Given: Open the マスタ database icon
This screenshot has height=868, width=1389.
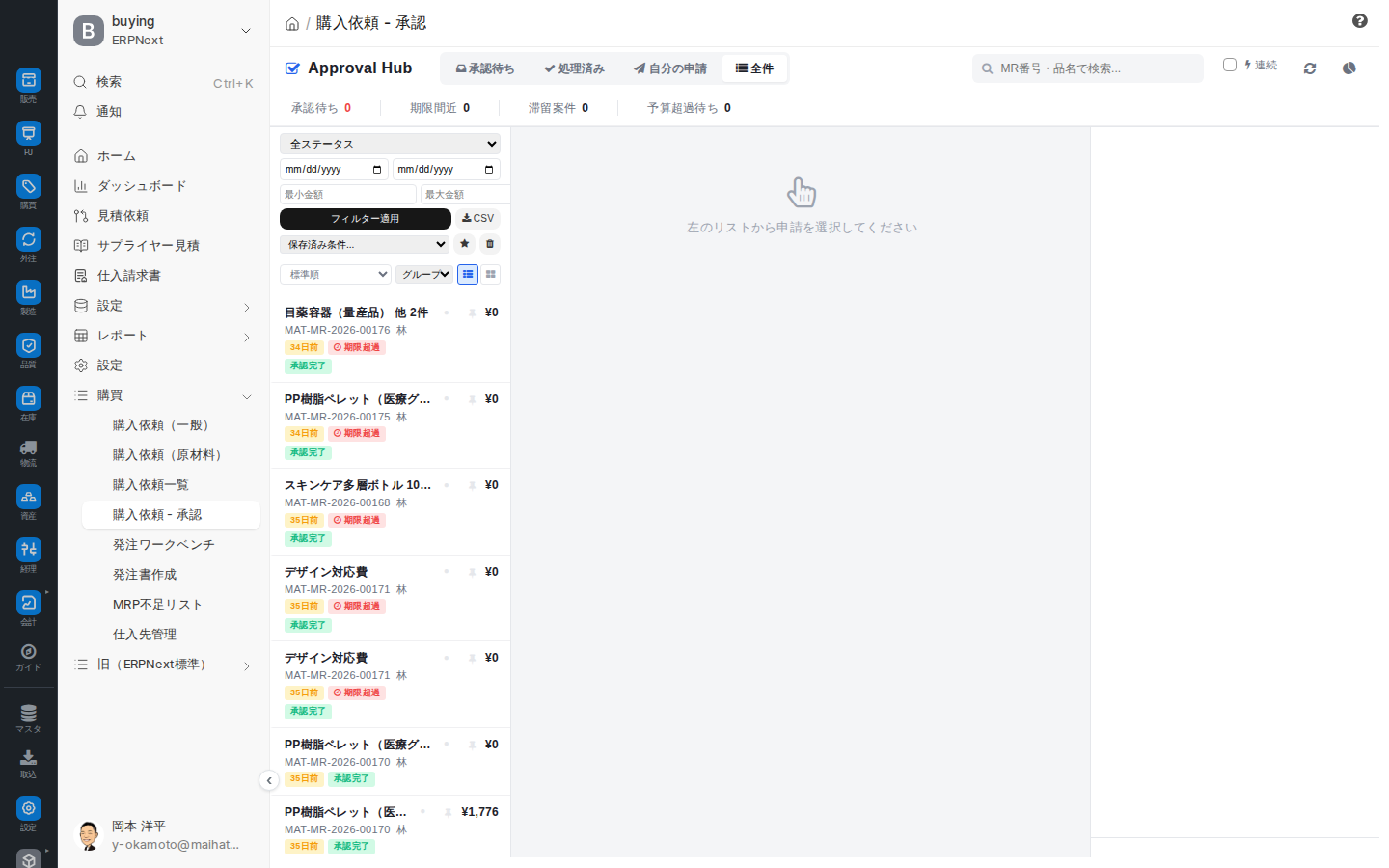Looking at the screenshot, I should click(x=29, y=714).
